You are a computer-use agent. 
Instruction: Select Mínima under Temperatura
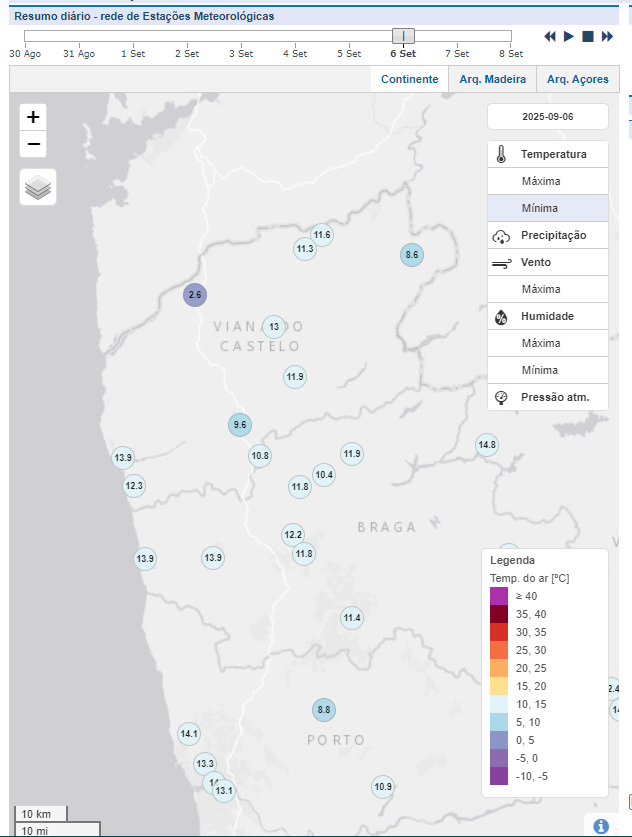548,208
